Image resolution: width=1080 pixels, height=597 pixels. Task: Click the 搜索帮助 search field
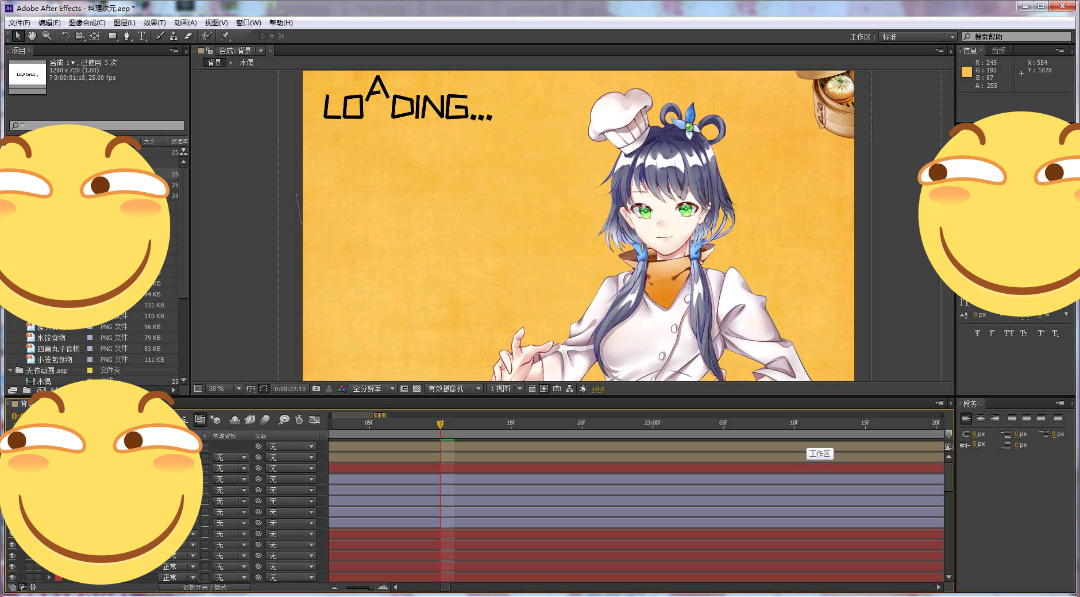click(x=1018, y=36)
